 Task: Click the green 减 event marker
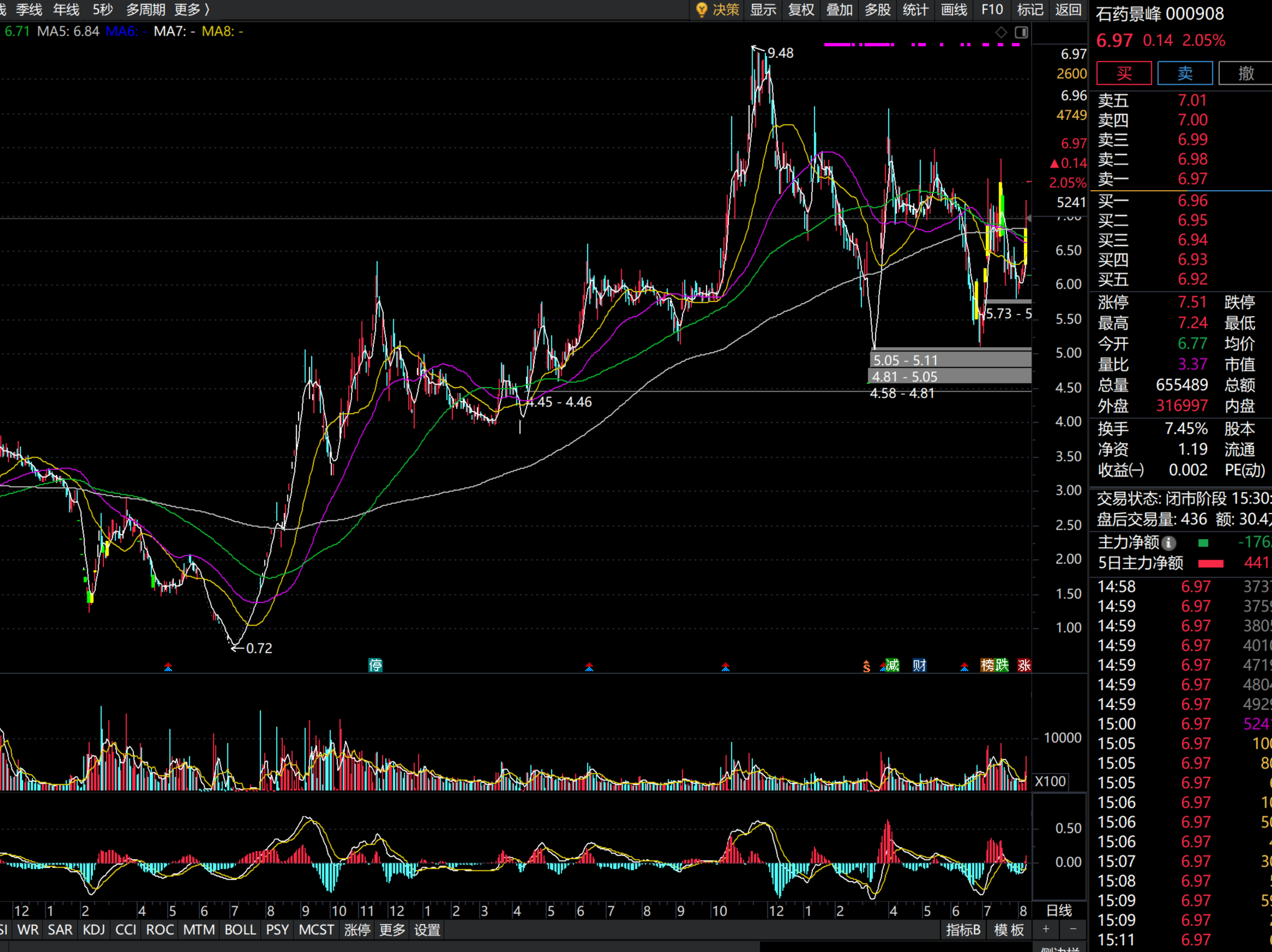[x=892, y=665]
